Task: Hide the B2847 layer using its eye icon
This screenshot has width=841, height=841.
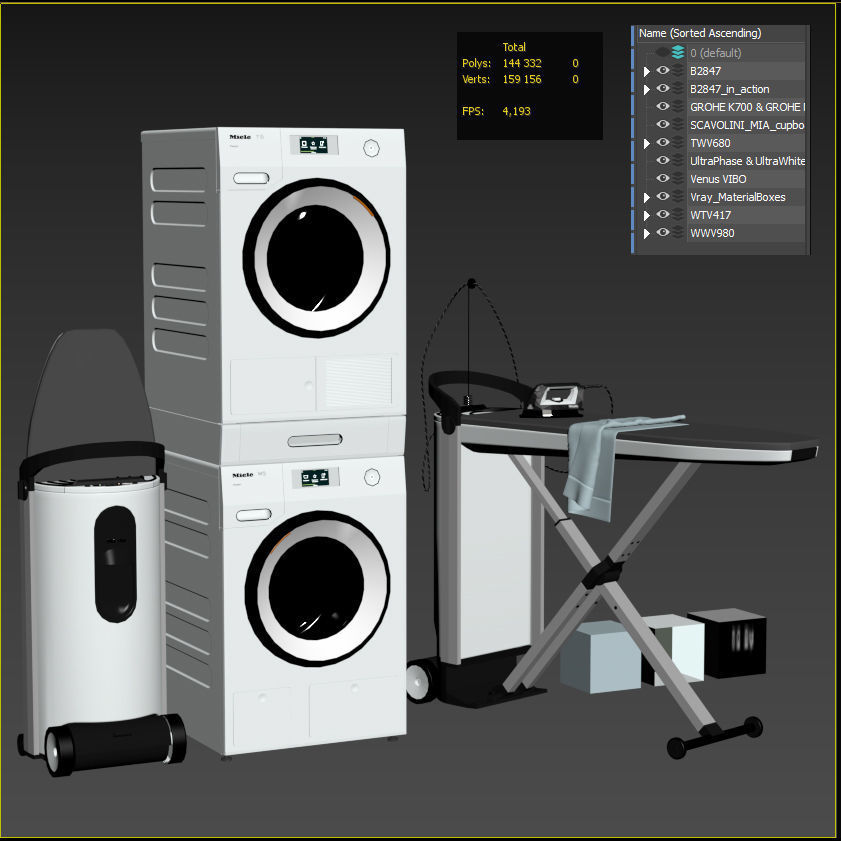Action: [x=663, y=71]
